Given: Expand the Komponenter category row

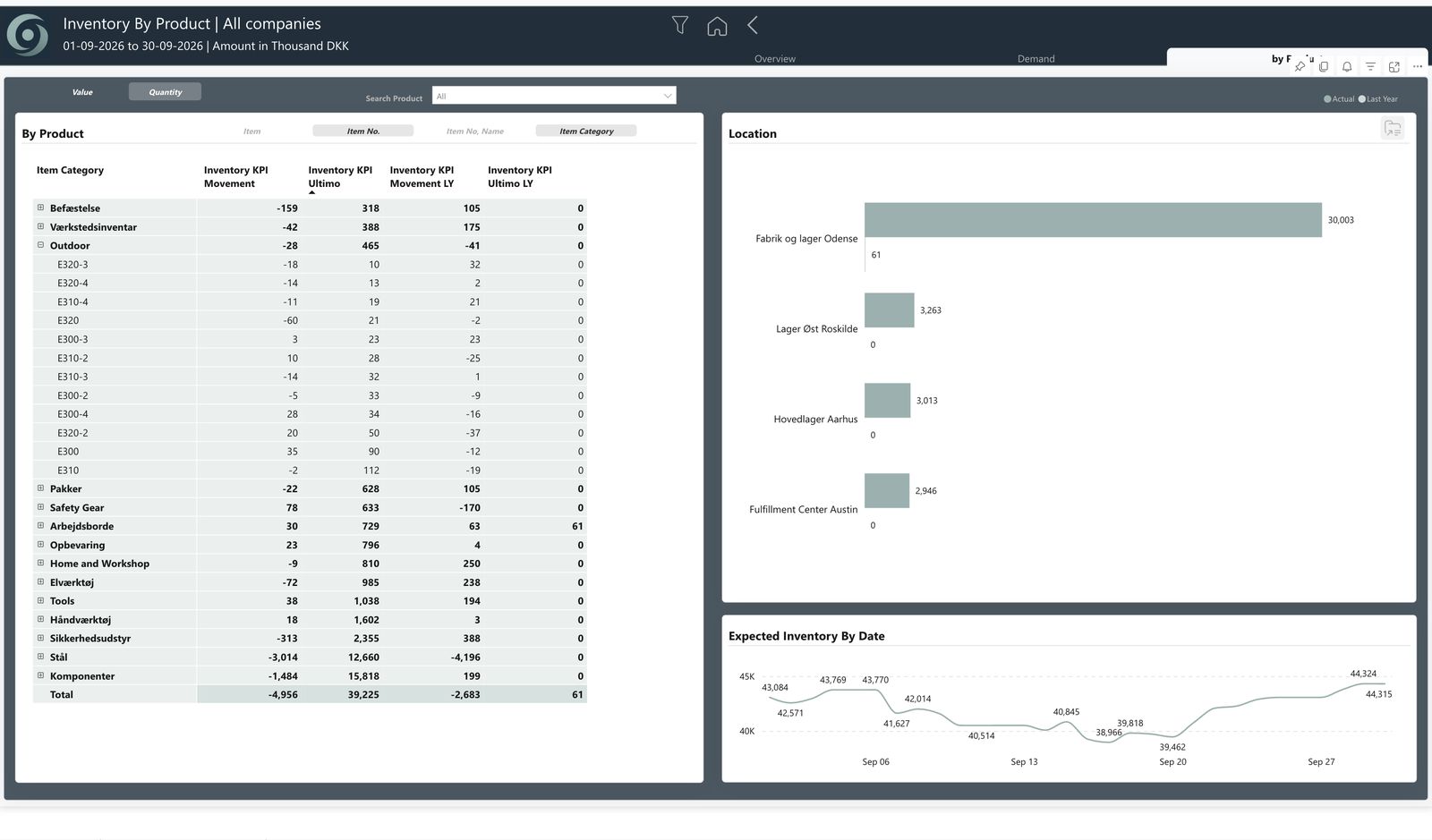Looking at the screenshot, I should point(40,675).
